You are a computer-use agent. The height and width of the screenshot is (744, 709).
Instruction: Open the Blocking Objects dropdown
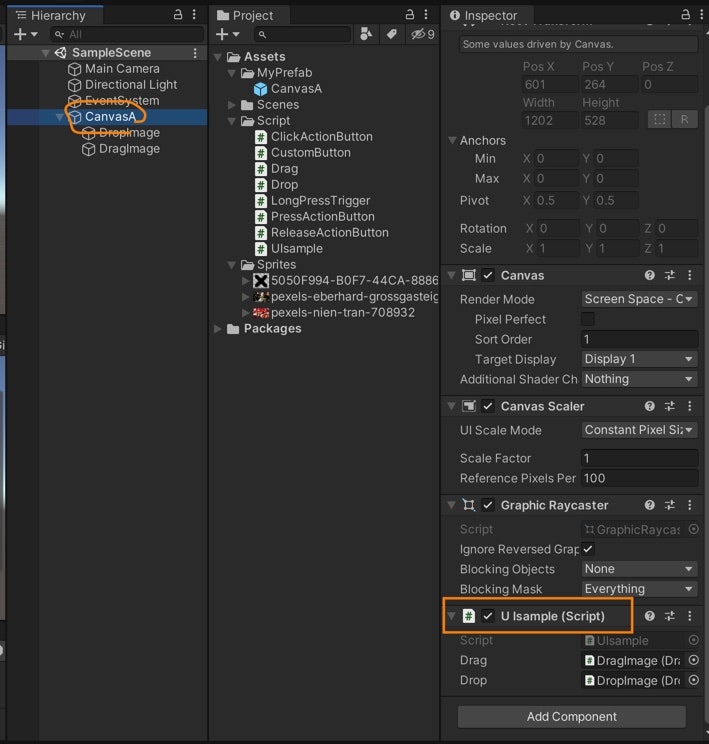pyautogui.click(x=639, y=569)
